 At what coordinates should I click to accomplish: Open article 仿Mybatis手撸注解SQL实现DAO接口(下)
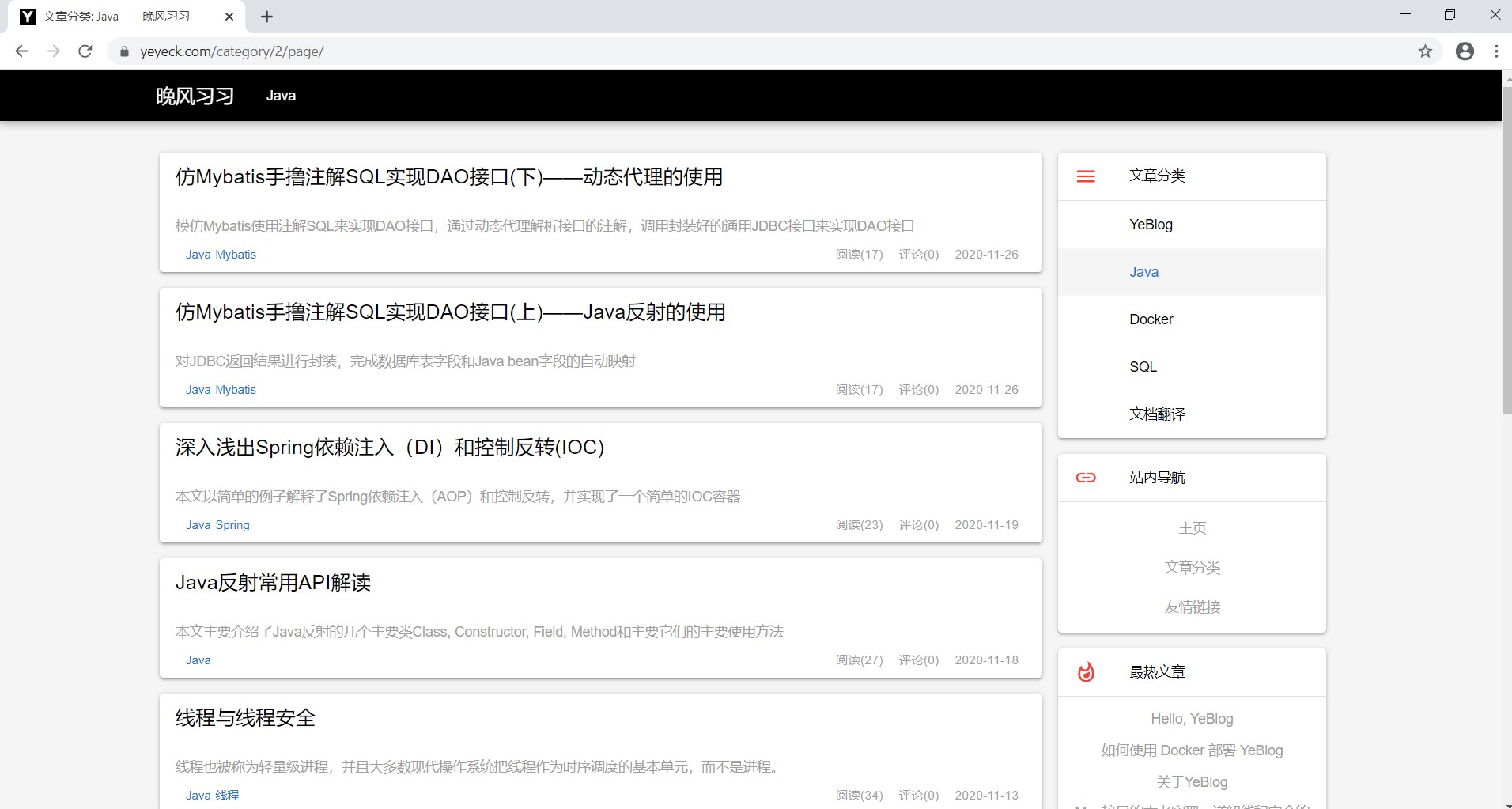449,177
